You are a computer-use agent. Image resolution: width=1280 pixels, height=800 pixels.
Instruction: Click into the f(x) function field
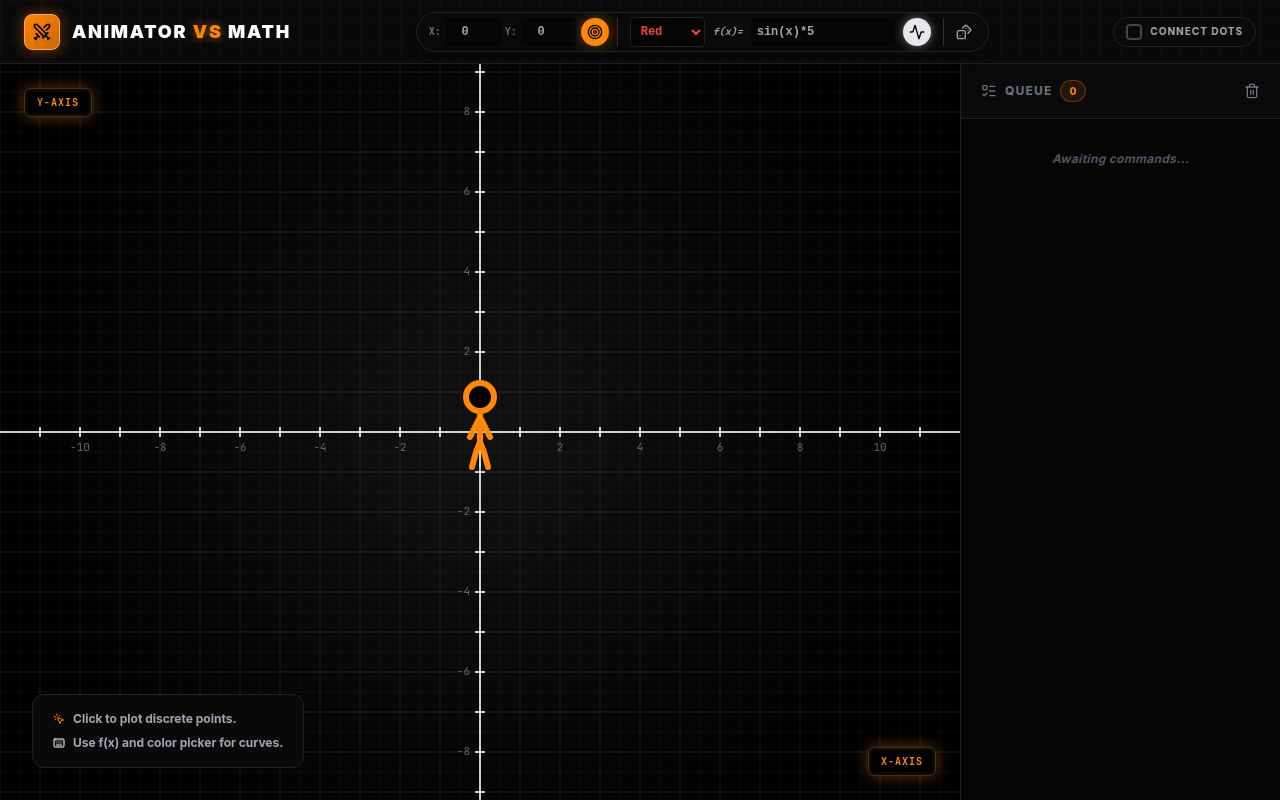[x=823, y=32]
